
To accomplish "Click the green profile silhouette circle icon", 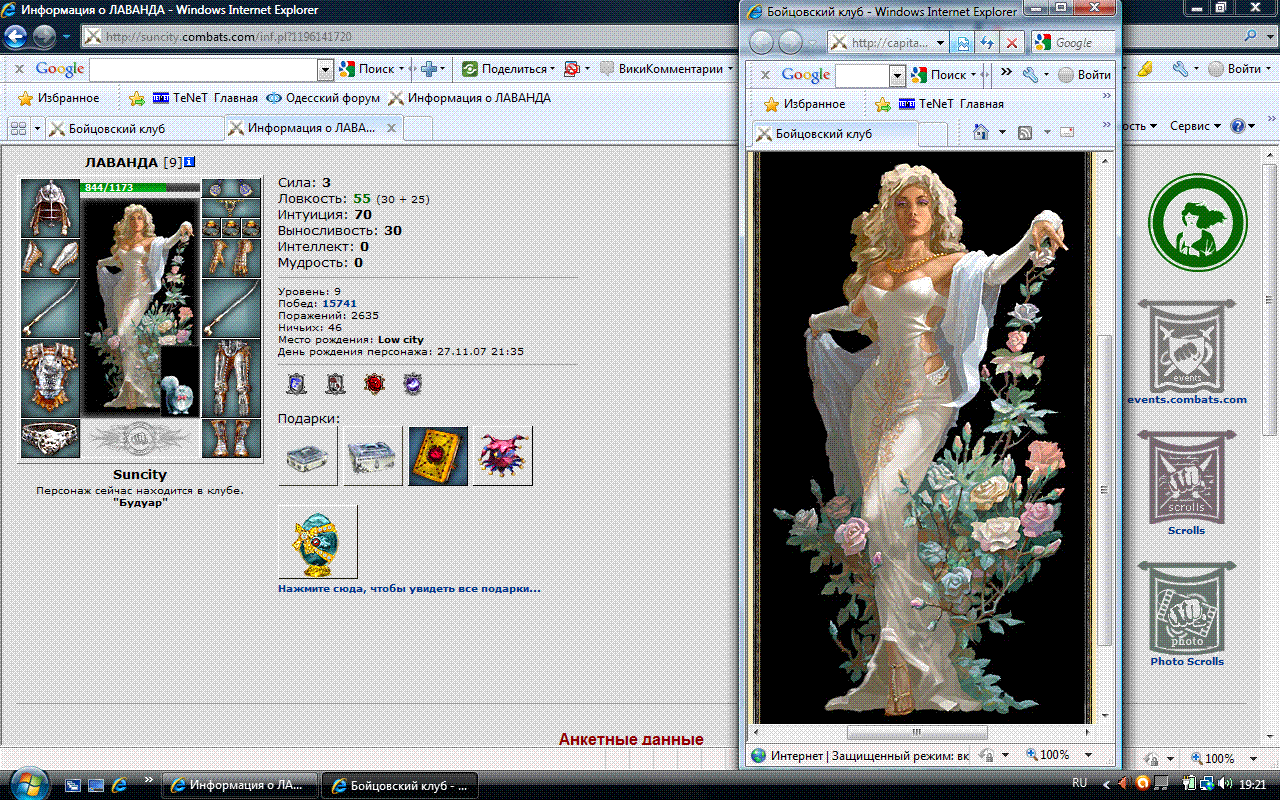I will click(1197, 221).
